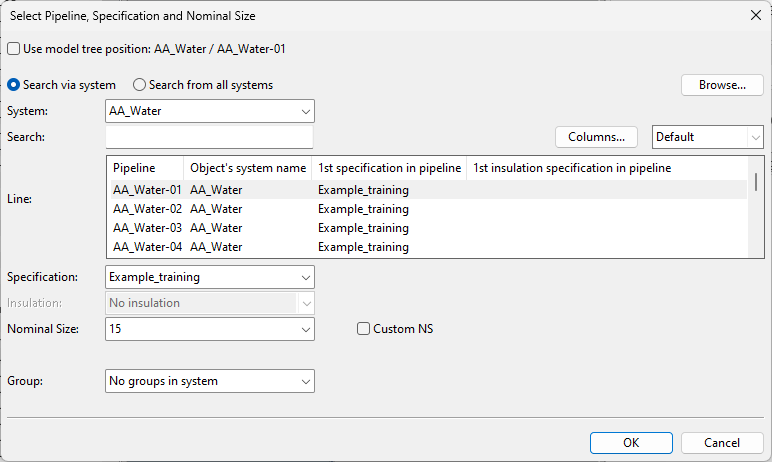Select the AA_Water-02 pipeline row
This screenshot has width=772, height=462.
point(147,209)
